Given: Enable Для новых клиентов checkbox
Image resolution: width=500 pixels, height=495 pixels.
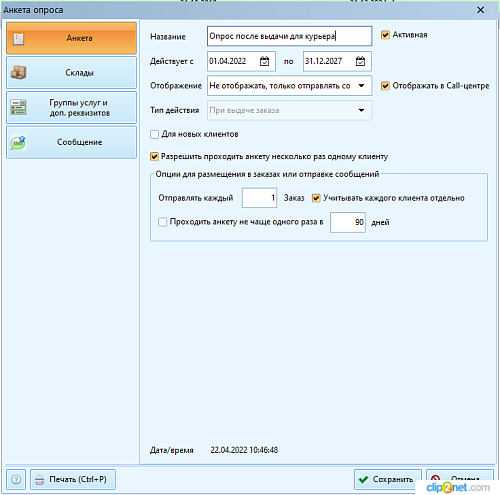Looking at the screenshot, I should pyautogui.click(x=154, y=134).
